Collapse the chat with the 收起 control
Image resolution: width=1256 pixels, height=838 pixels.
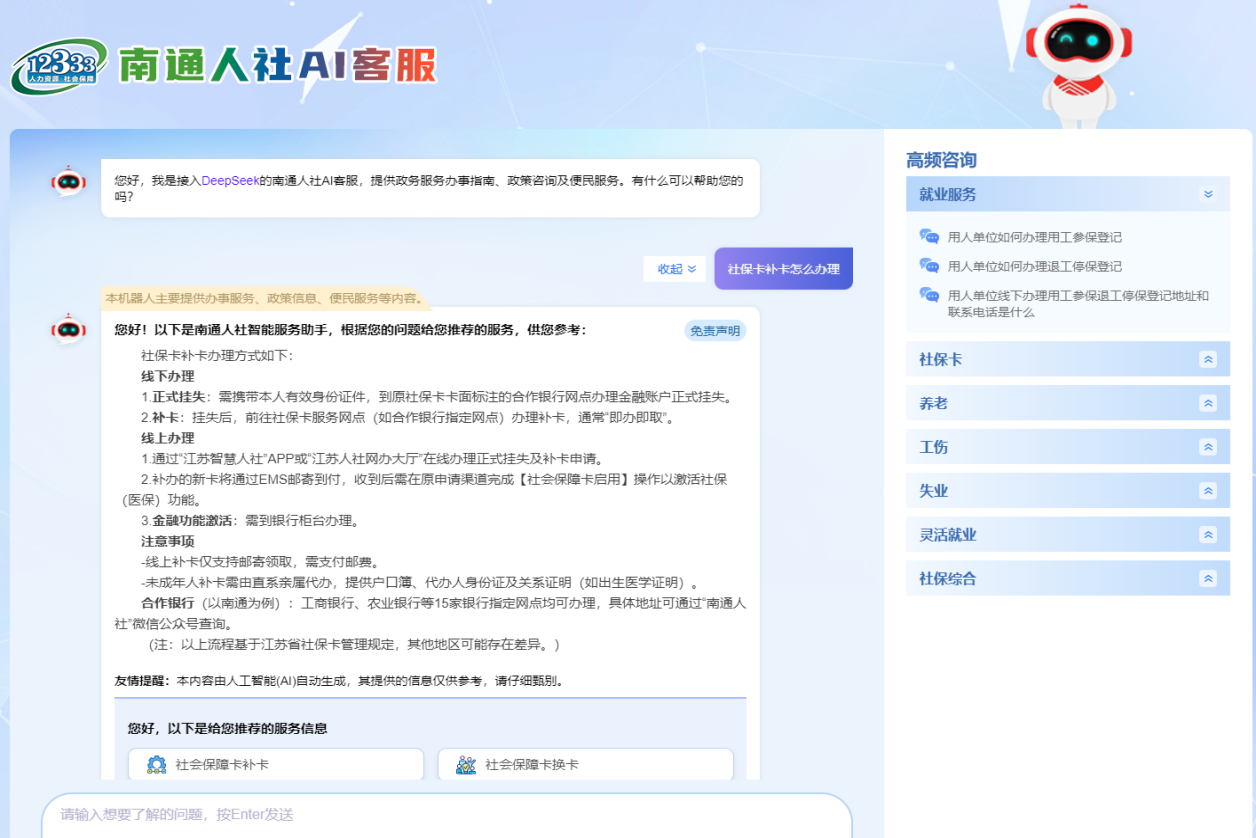coord(673,269)
